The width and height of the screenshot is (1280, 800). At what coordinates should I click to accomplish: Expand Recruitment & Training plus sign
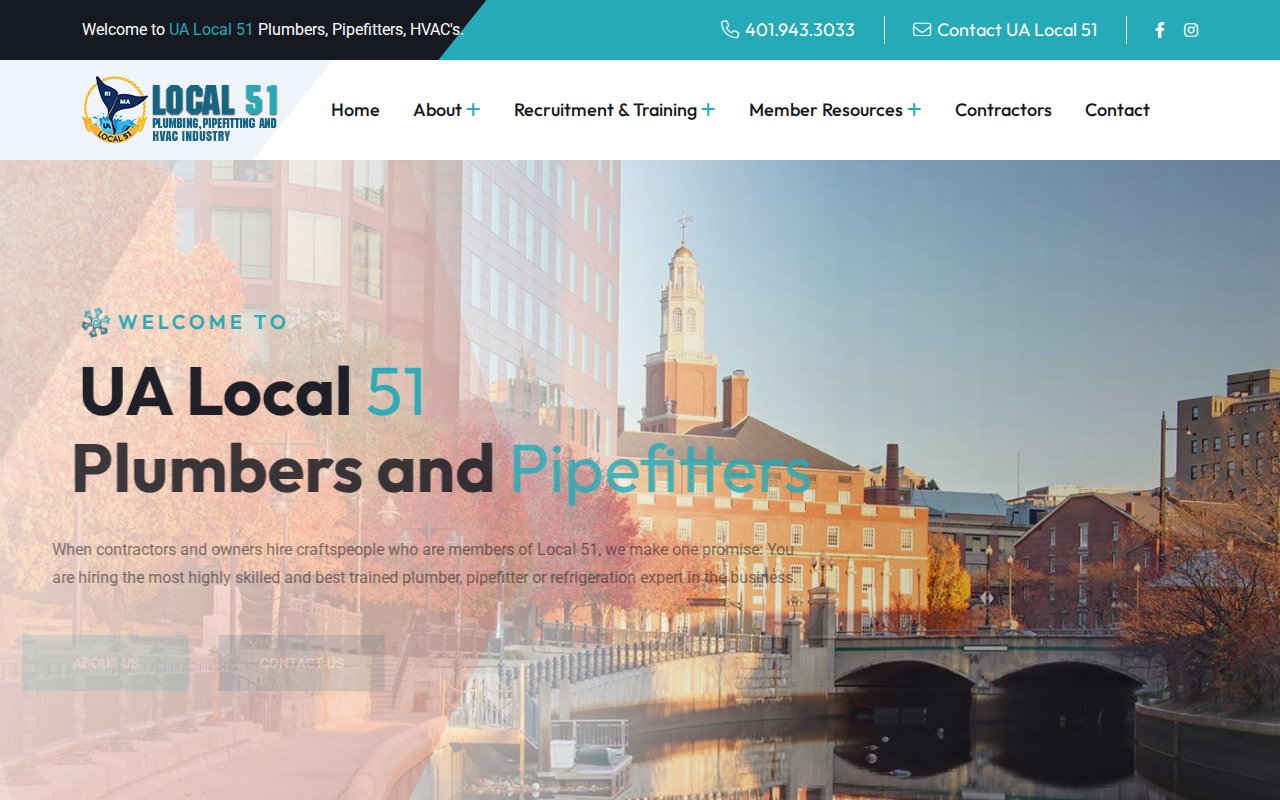pyautogui.click(x=708, y=110)
